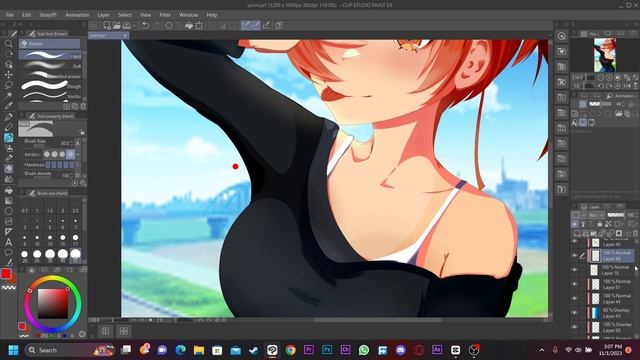Adjust the layer opacity slider

point(615,215)
